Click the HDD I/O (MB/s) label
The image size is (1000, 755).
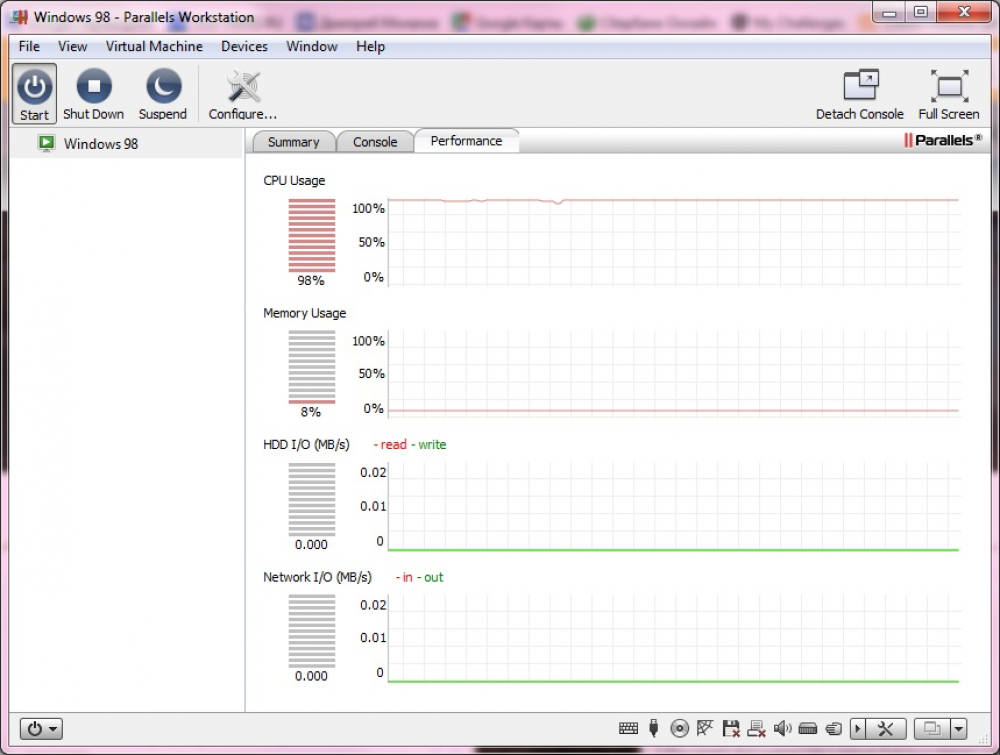click(306, 444)
